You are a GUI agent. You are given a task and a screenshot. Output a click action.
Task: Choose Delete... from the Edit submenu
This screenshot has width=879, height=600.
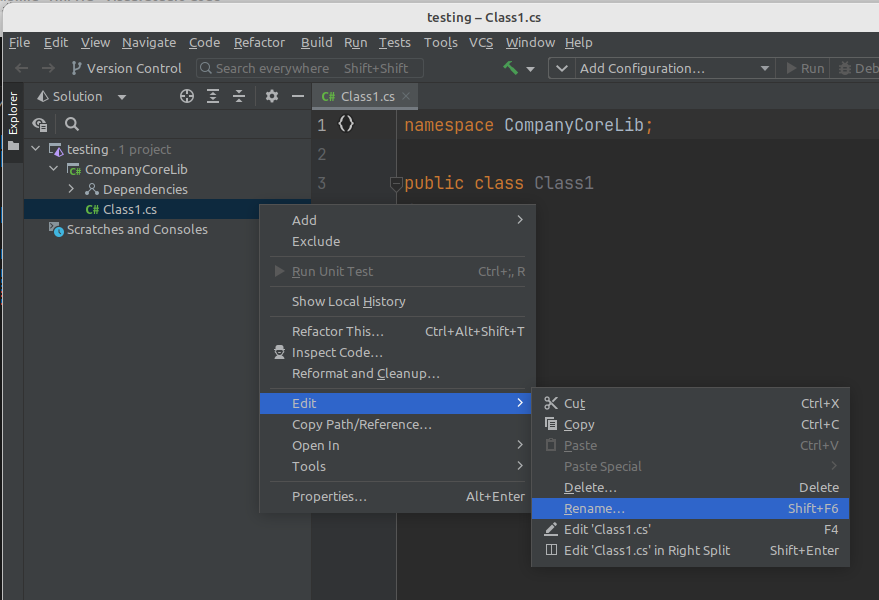590,487
